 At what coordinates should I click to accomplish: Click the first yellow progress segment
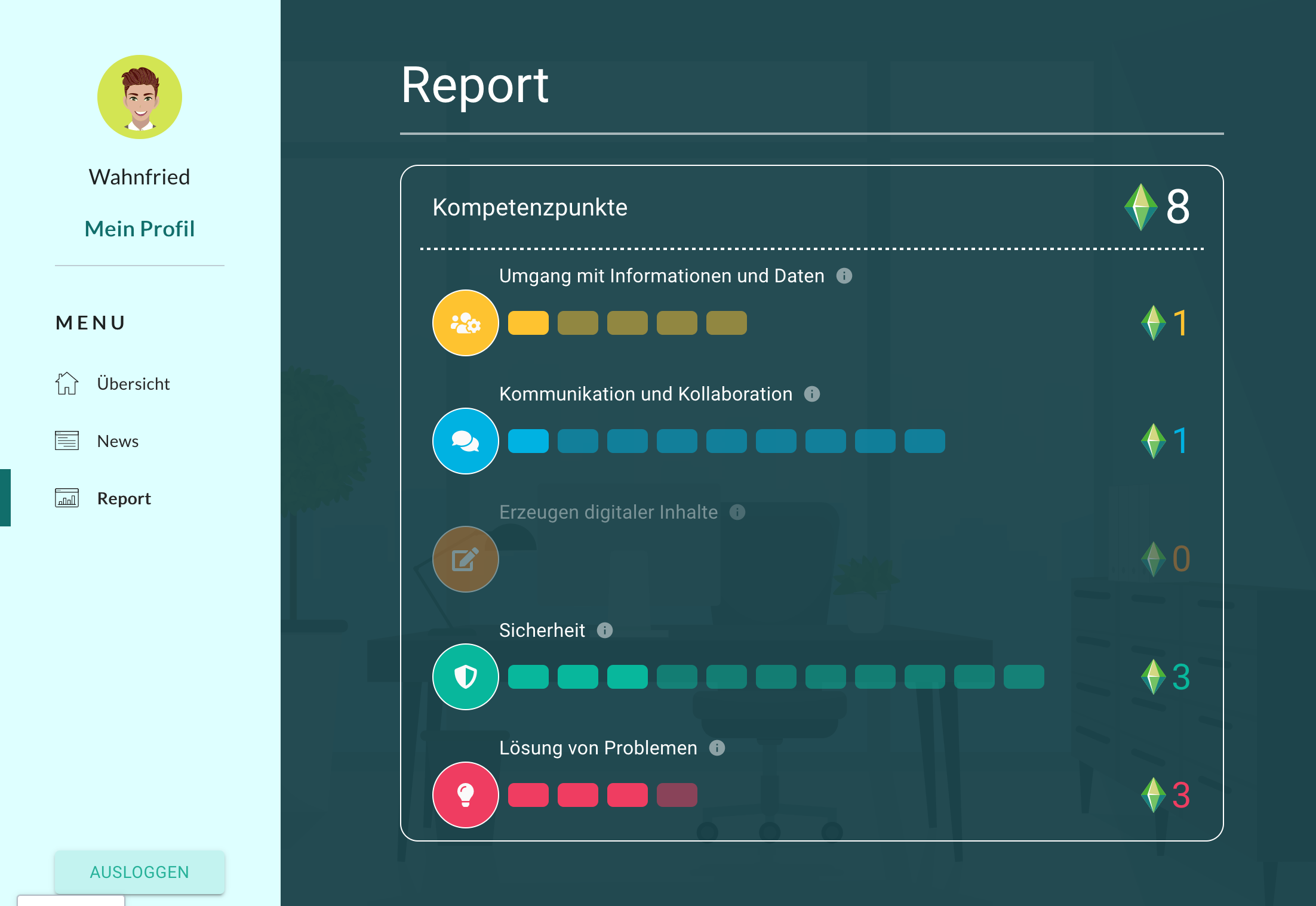[528, 323]
